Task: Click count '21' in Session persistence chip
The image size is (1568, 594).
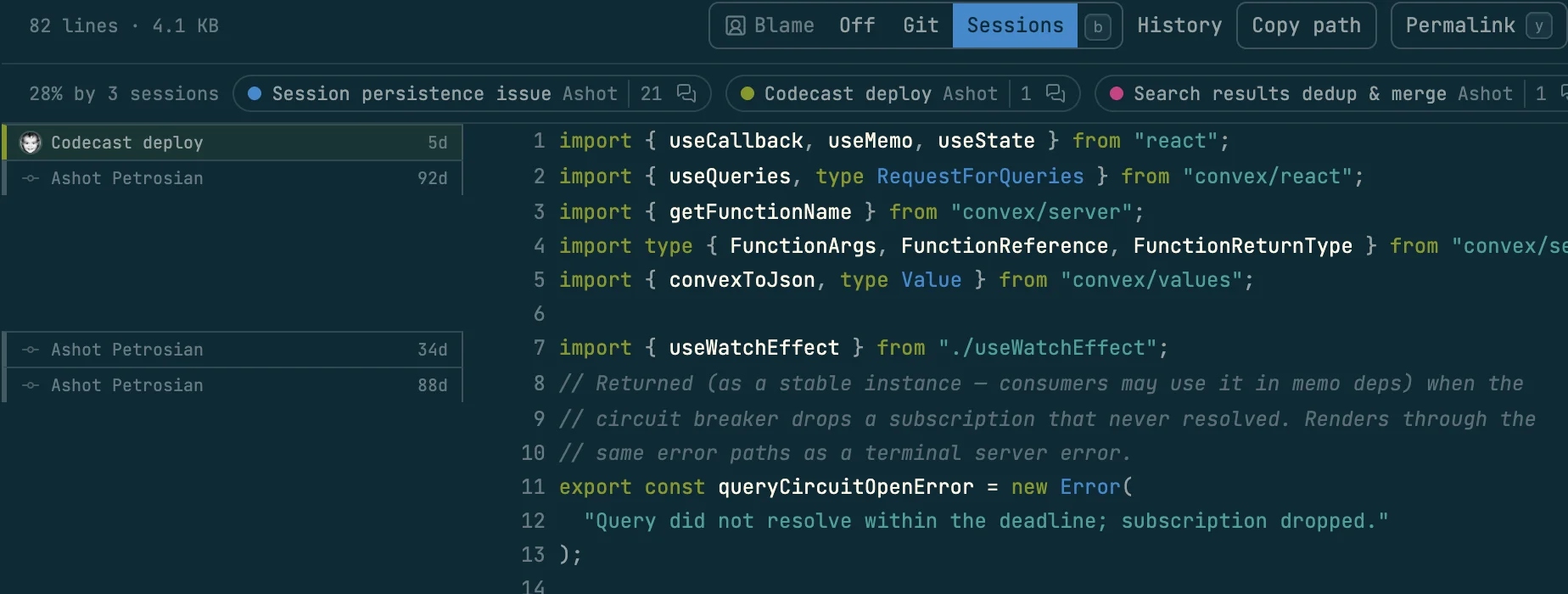Action: pyautogui.click(x=651, y=93)
